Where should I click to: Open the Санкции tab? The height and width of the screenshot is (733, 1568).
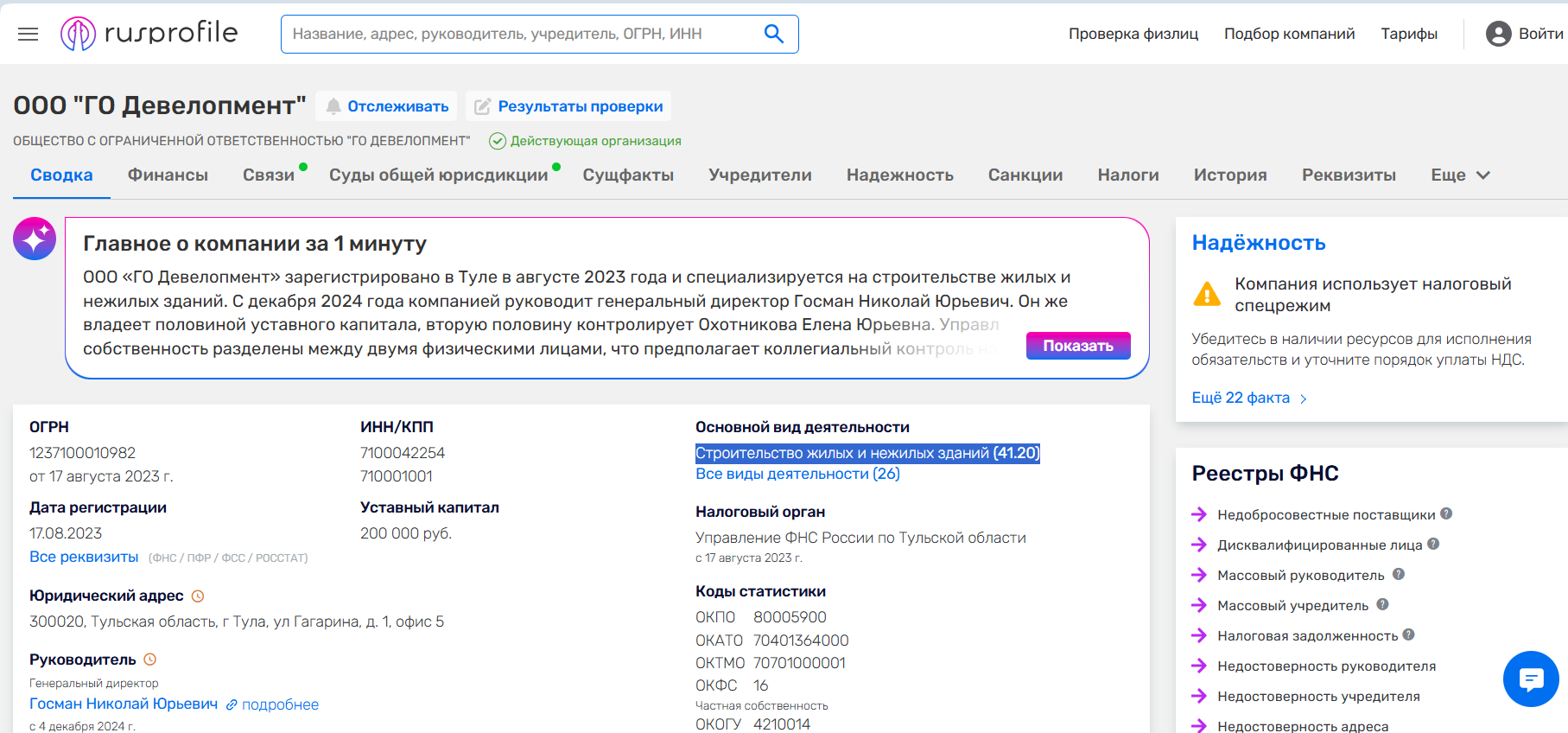(1025, 175)
